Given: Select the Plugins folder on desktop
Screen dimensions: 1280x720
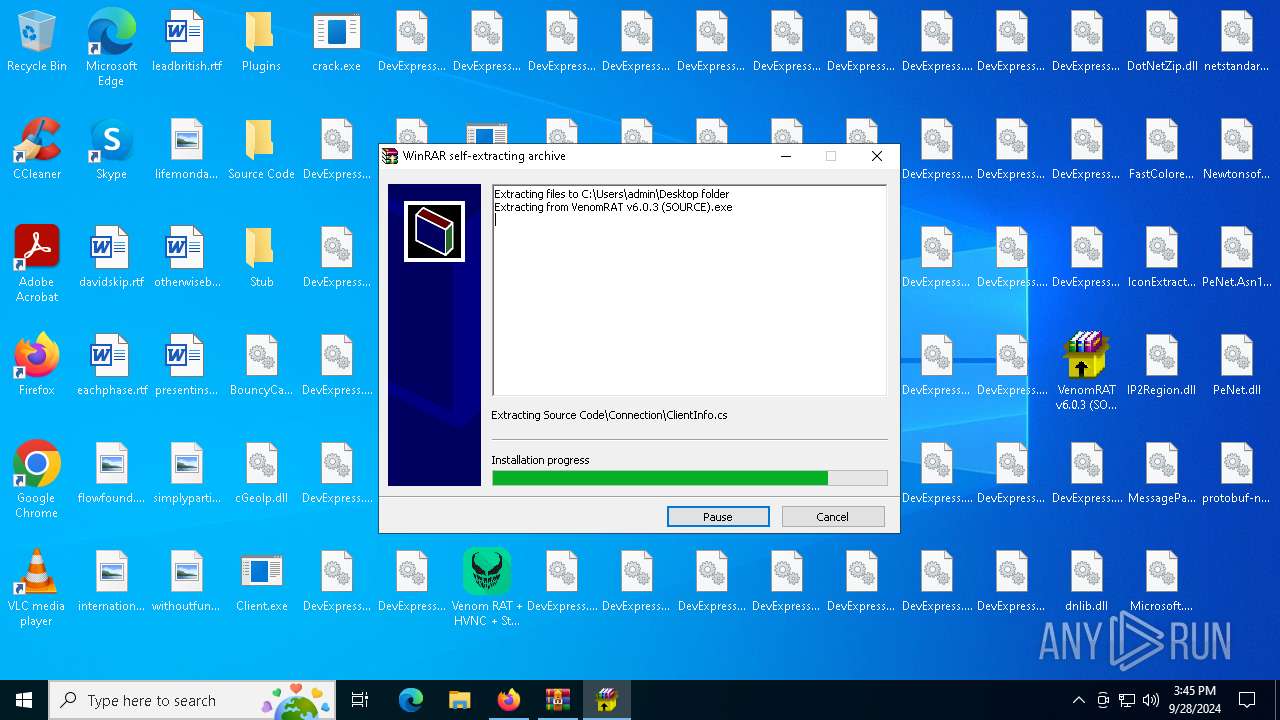Looking at the screenshot, I should pyautogui.click(x=261, y=41).
